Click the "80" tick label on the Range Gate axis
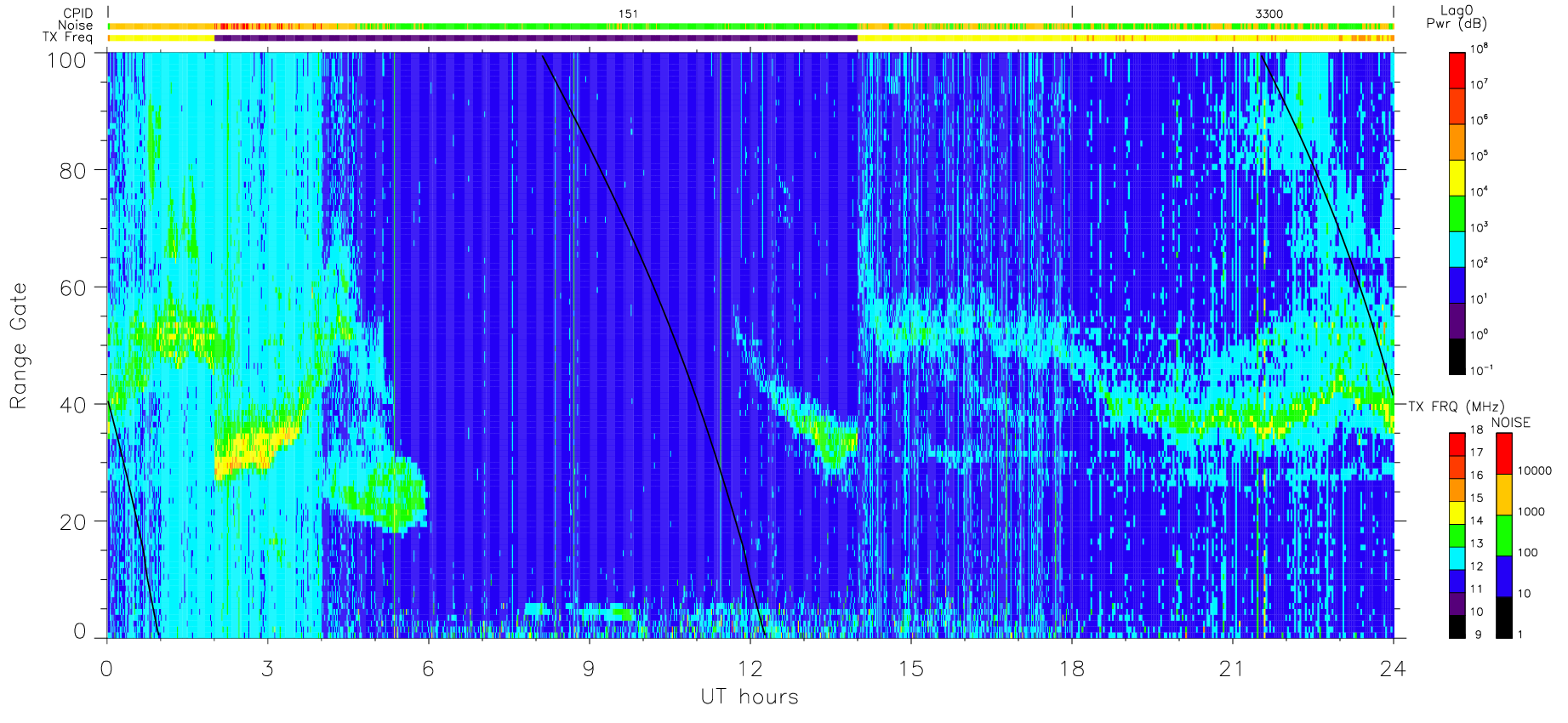Screen dimensions: 1568x723 click(73, 171)
